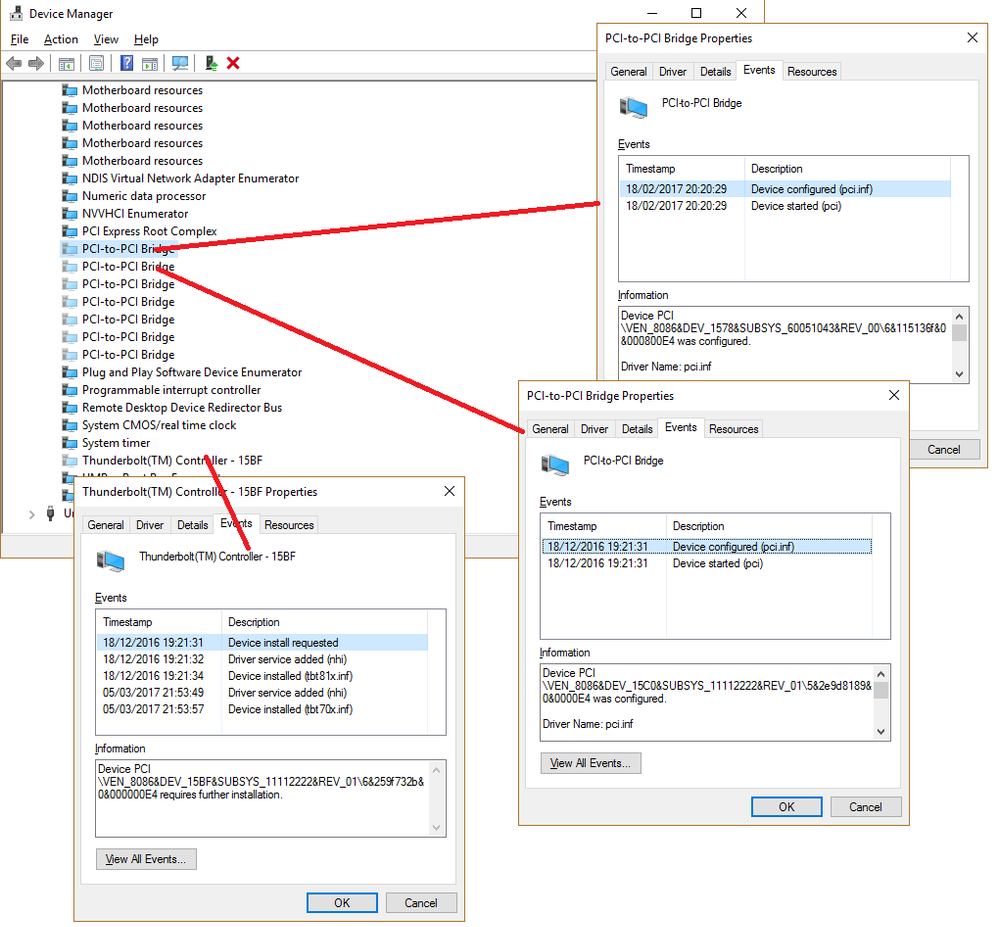Select Thunderbolt(TM) Controller - 15BF in the tree
Image resolution: width=999 pixels, height=927 pixels.
[x=172, y=461]
